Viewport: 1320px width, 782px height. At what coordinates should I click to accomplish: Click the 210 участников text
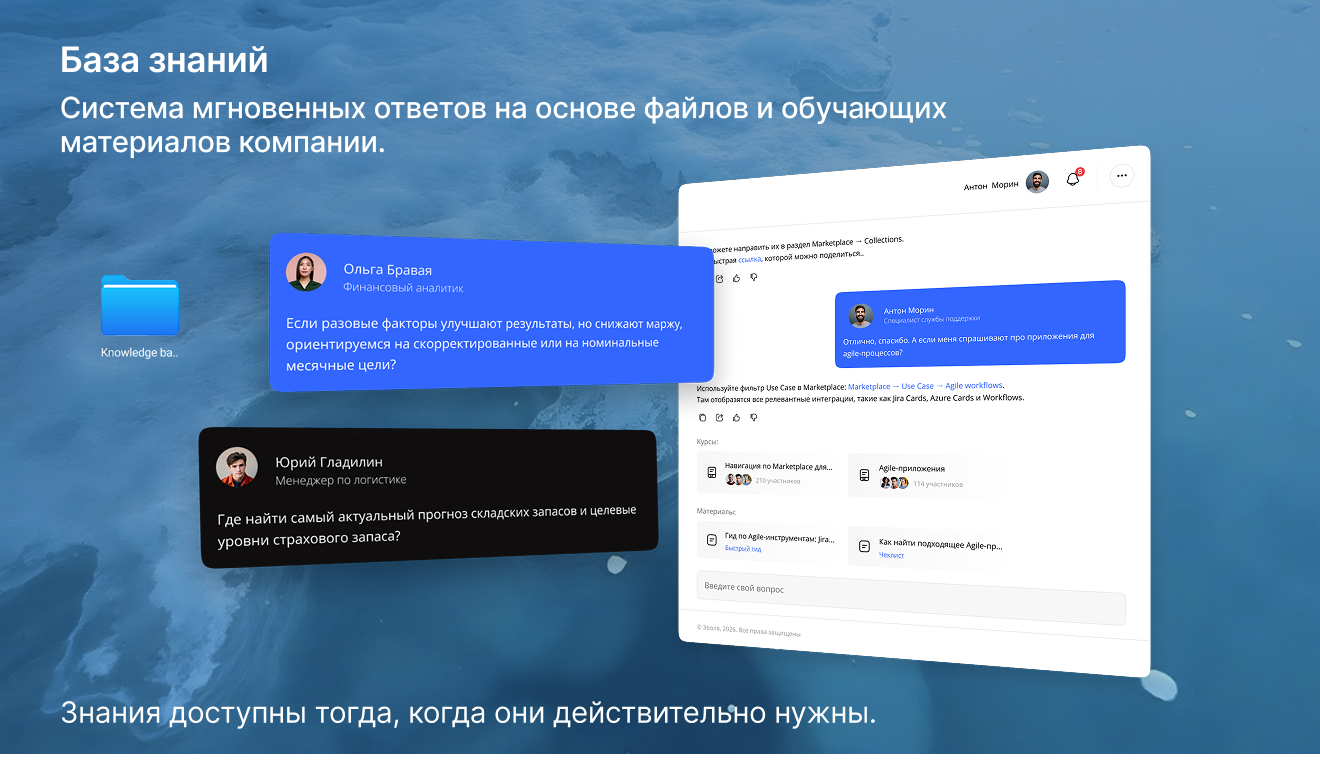tap(778, 481)
